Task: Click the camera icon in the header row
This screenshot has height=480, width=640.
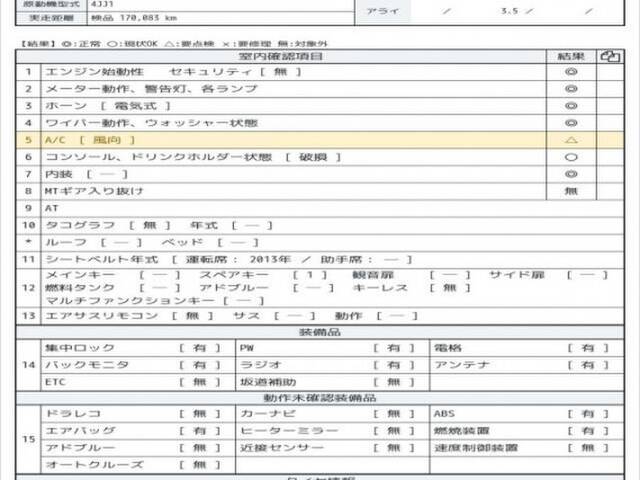Action: point(610,56)
